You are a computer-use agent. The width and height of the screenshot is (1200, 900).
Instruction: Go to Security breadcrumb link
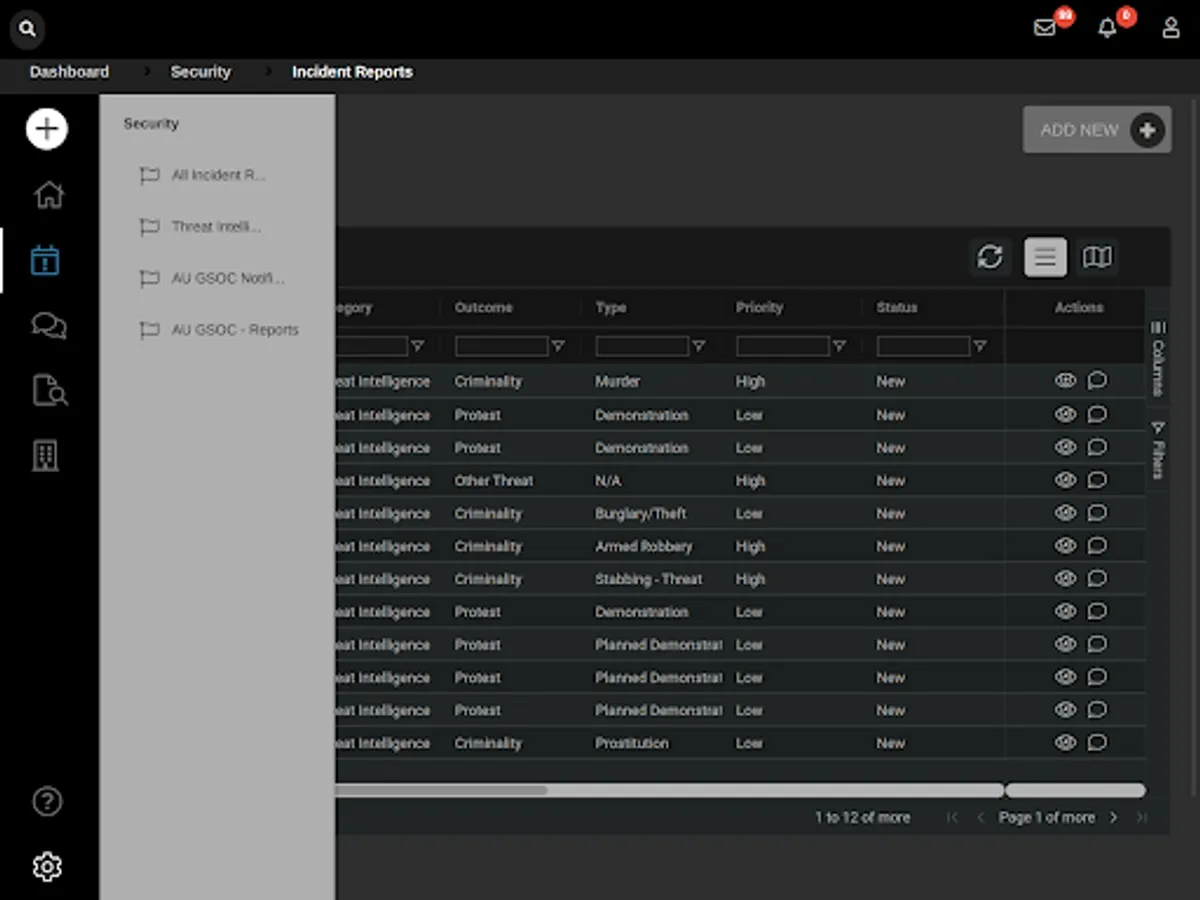tap(200, 72)
